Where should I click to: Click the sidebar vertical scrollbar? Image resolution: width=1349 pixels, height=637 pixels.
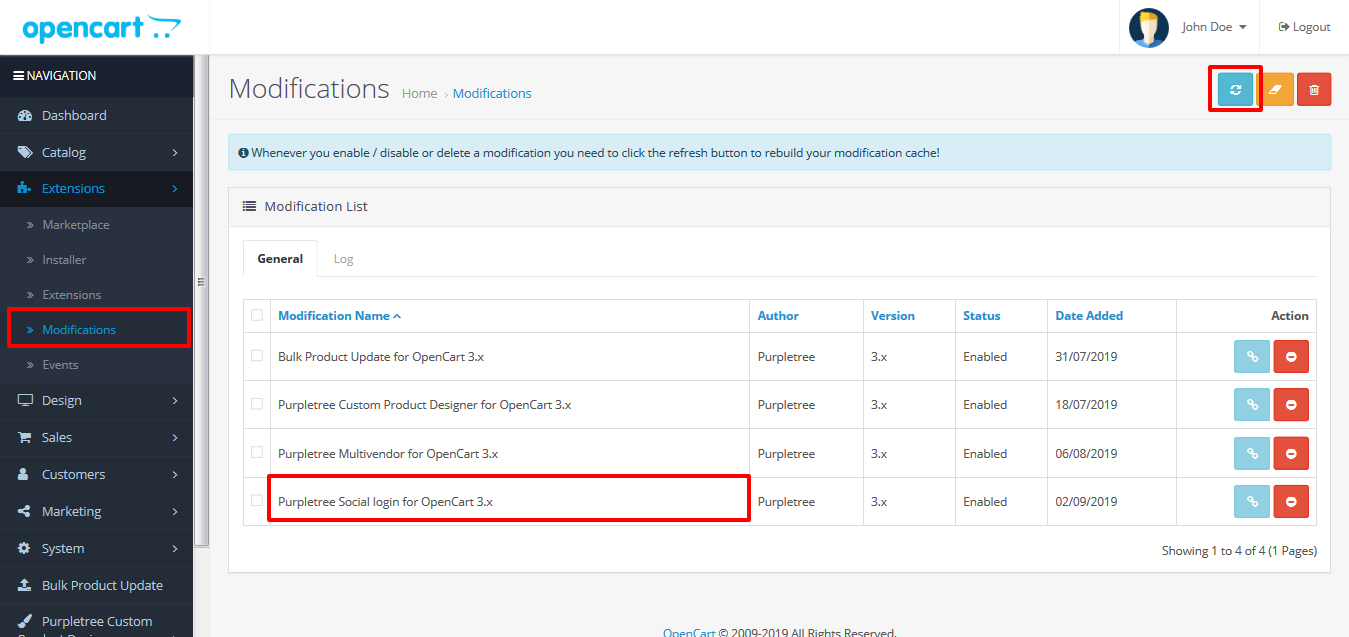pos(202,300)
